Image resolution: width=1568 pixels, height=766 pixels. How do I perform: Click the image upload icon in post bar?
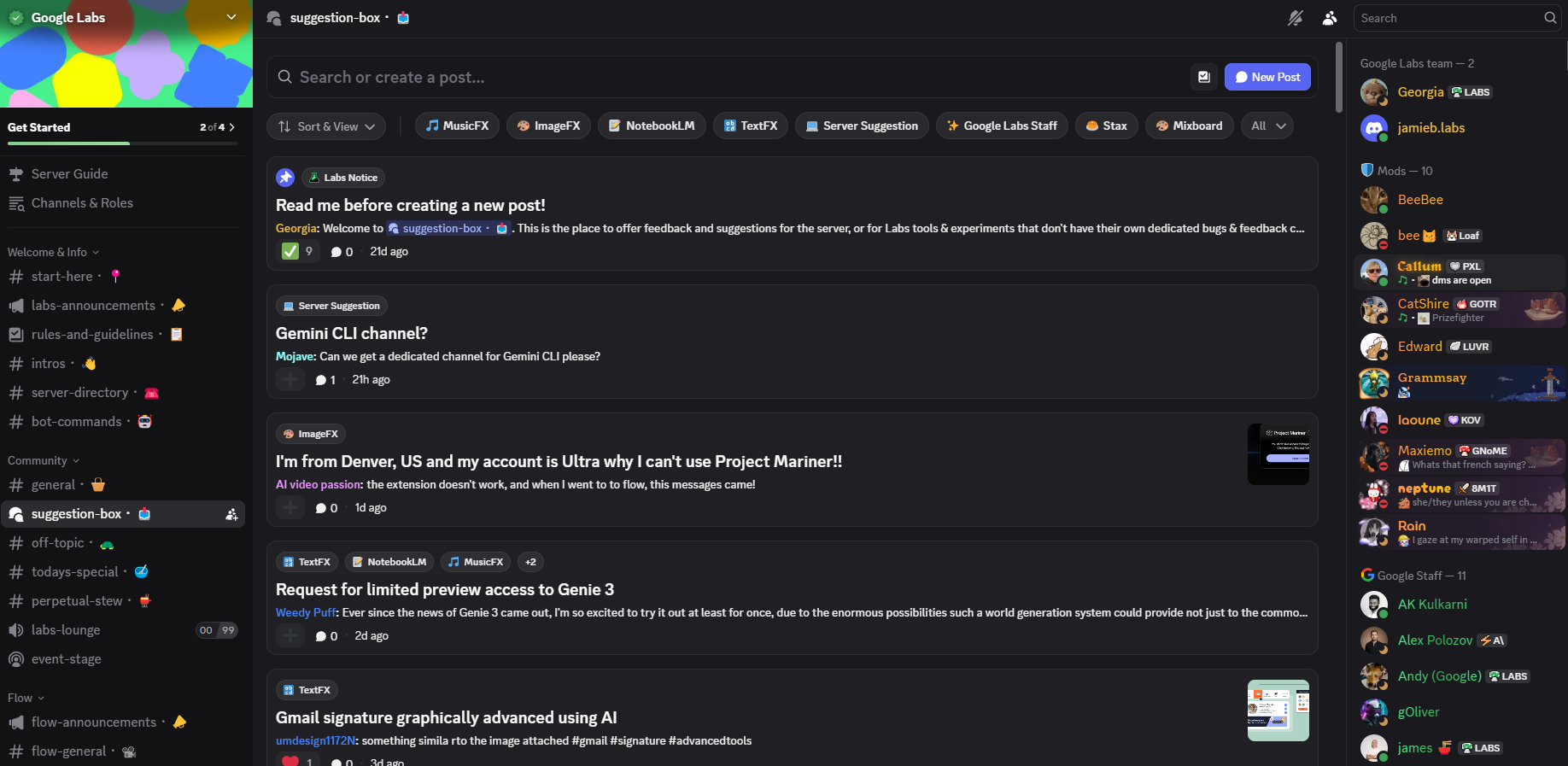pyautogui.click(x=1204, y=77)
